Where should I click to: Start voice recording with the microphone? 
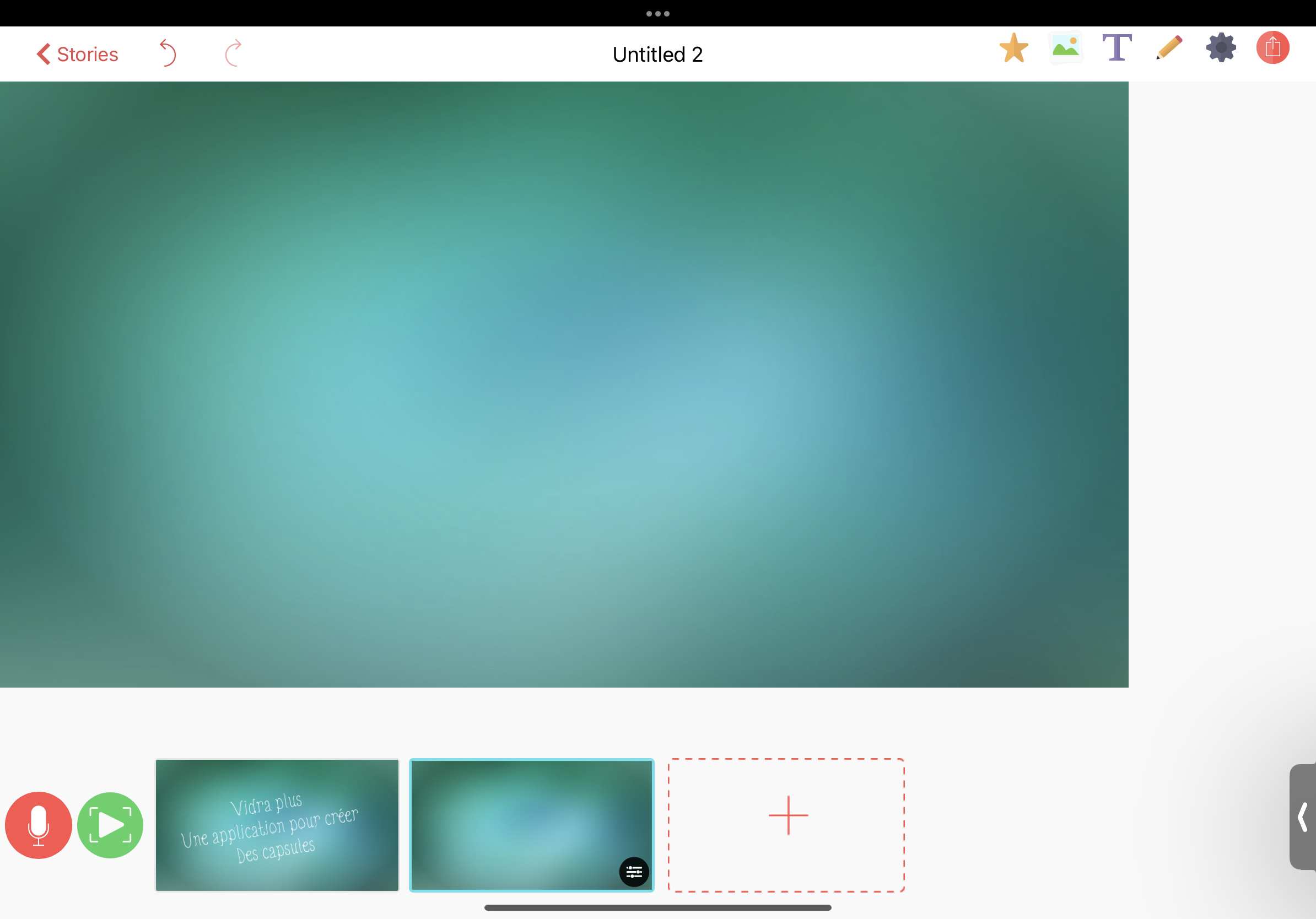tap(39, 825)
